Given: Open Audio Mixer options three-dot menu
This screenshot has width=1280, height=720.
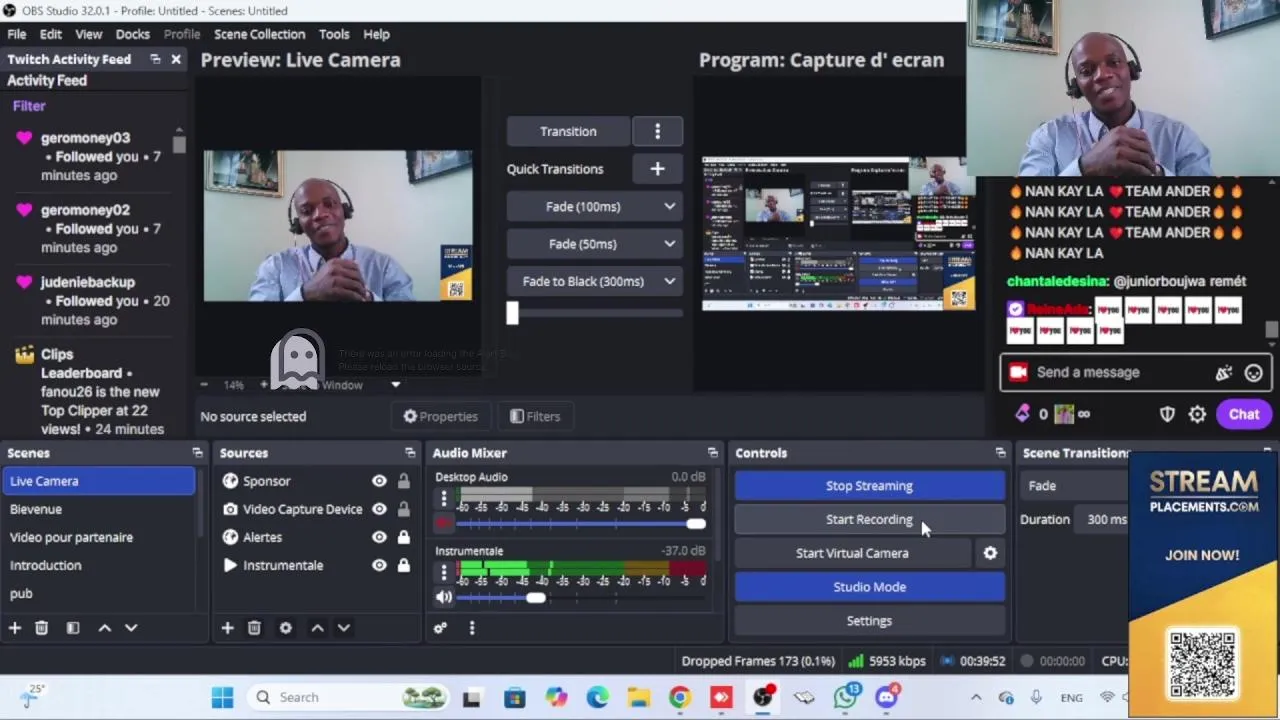Looking at the screenshot, I should [x=472, y=628].
